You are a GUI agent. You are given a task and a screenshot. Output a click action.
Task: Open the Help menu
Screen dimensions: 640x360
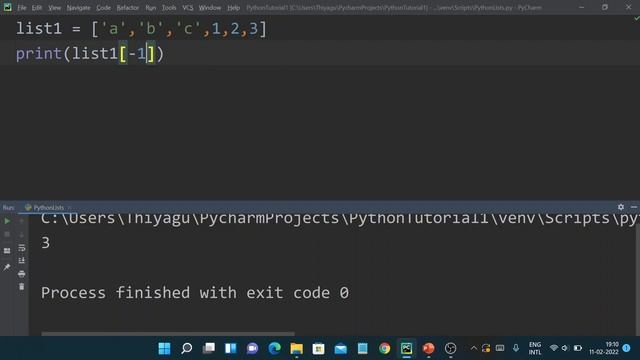pos(233,8)
